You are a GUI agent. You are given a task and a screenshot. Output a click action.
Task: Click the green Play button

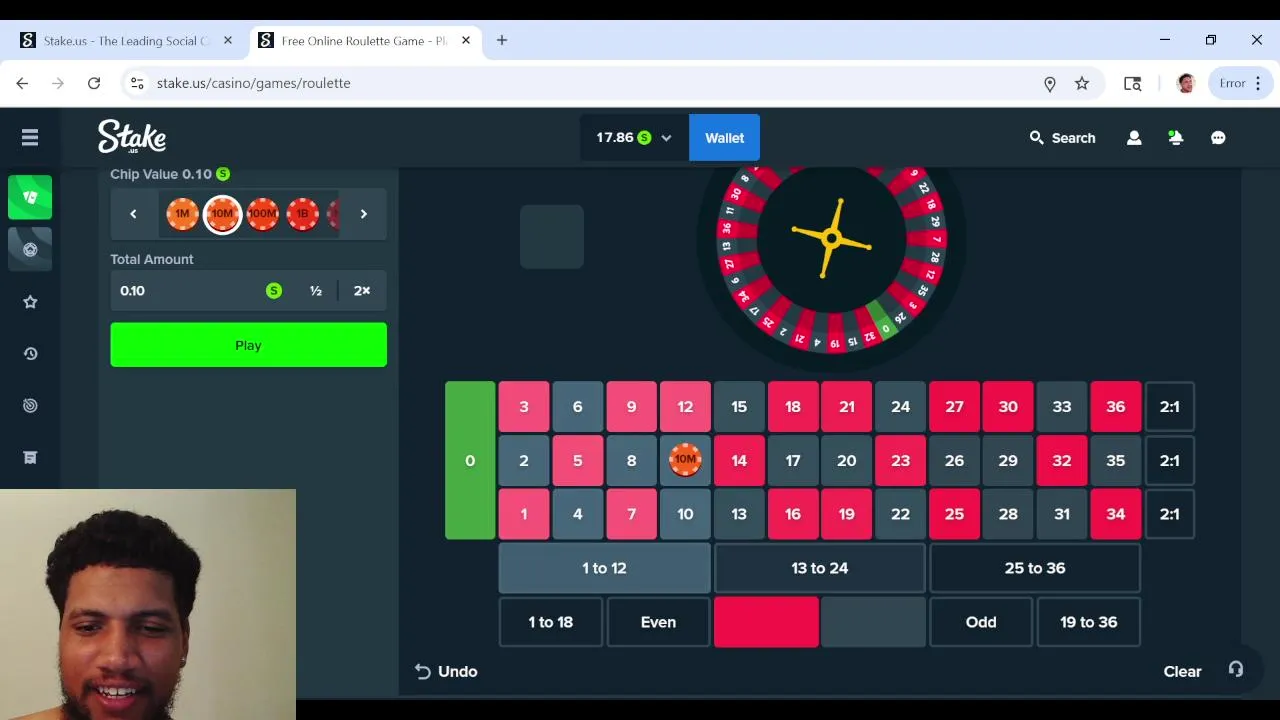click(x=248, y=345)
